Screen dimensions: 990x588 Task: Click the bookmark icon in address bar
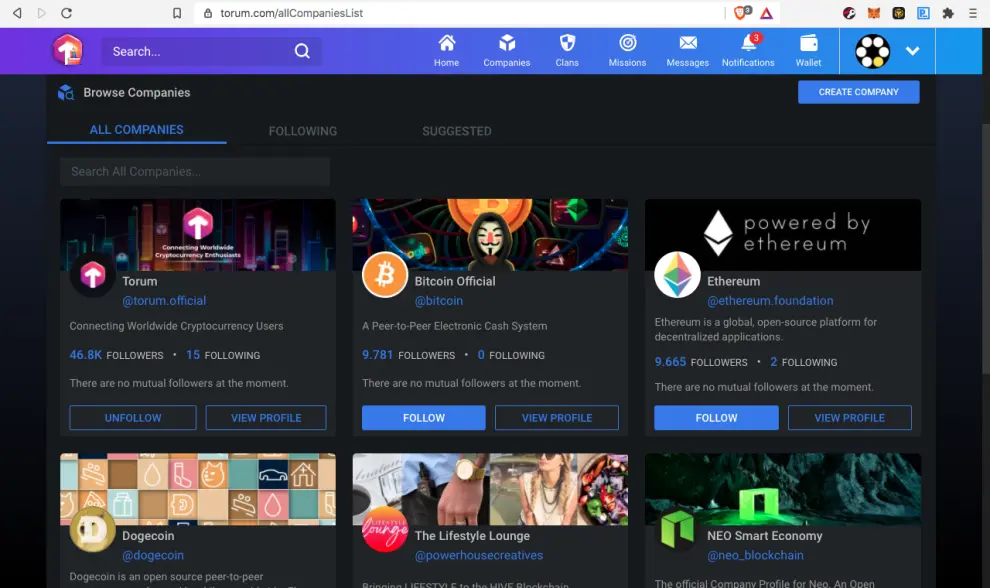point(177,13)
